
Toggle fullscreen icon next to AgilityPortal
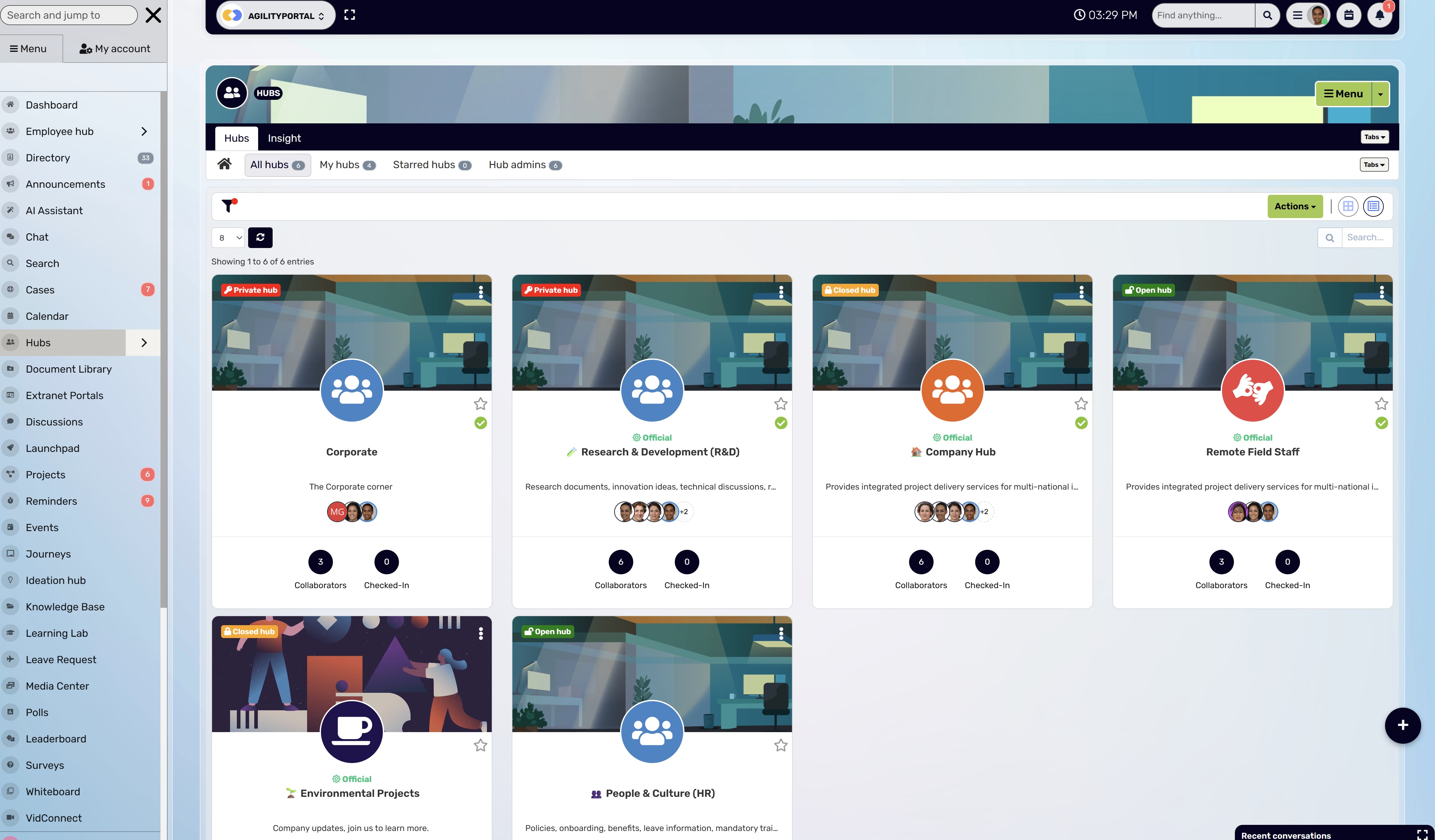tap(350, 15)
